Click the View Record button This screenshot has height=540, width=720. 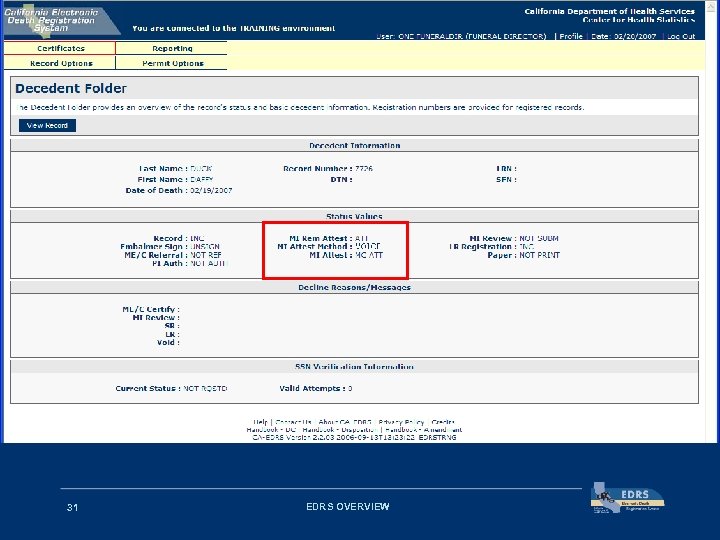click(x=47, y=125)
